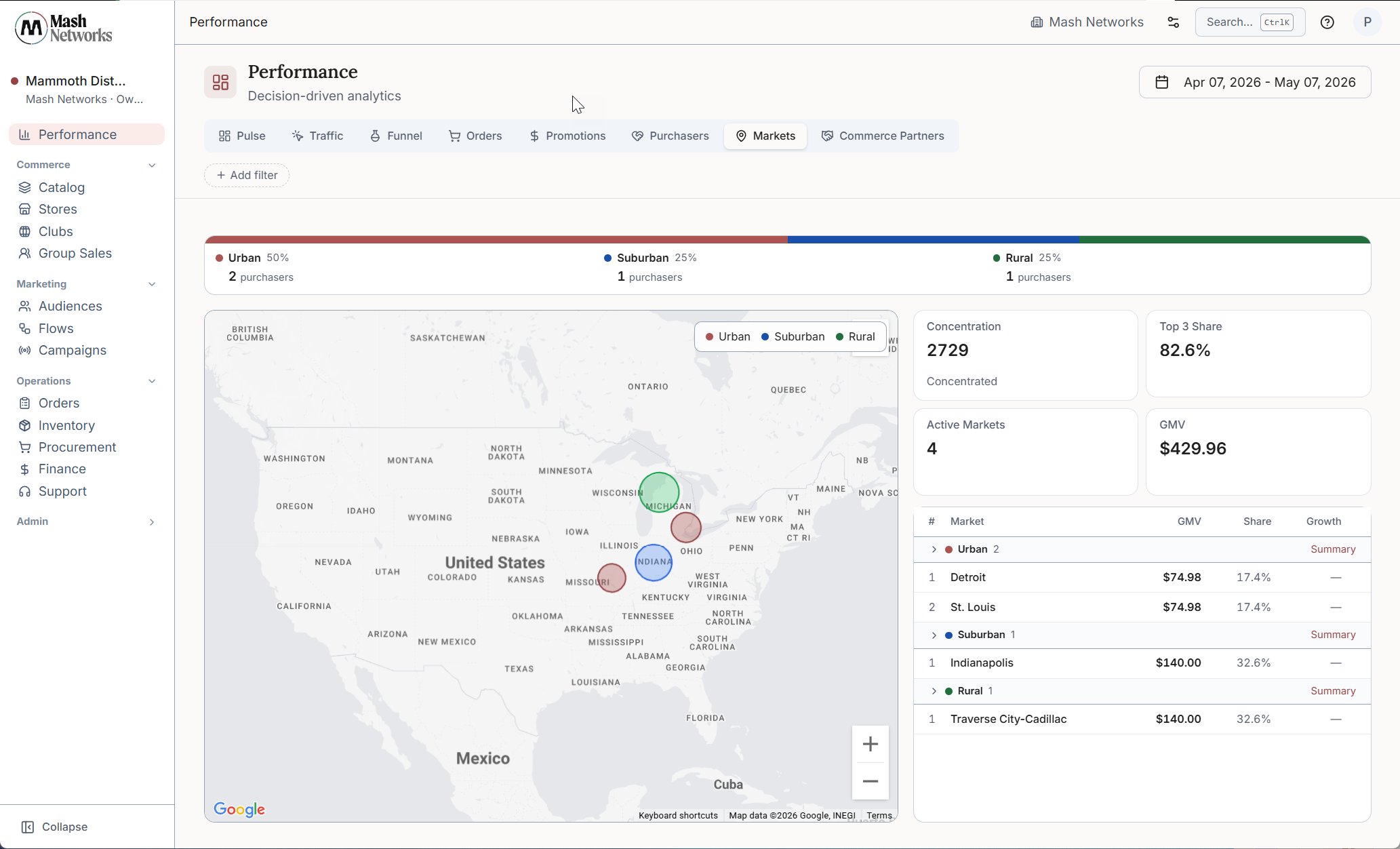Select the Traverse City-Cadillac market row

point(1142,719)
